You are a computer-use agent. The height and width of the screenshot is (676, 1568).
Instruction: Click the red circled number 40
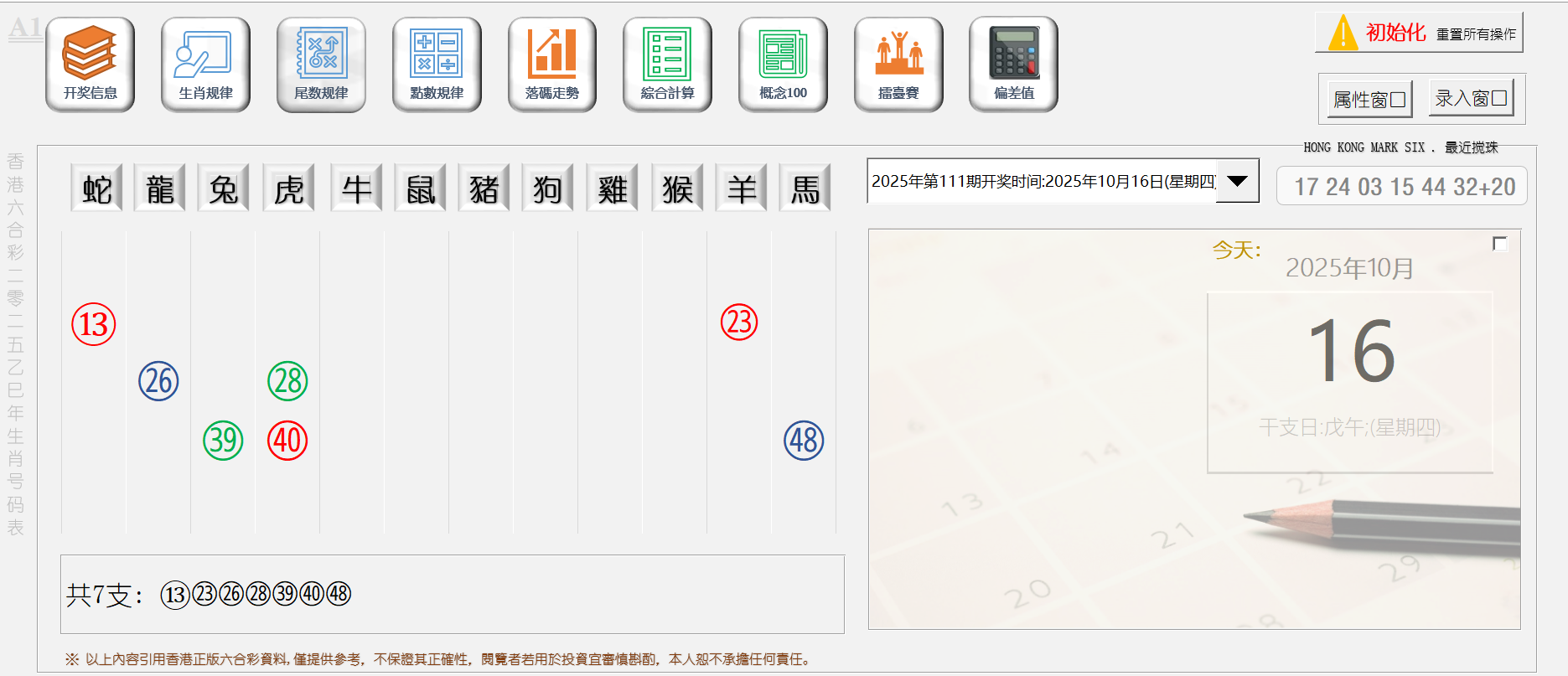point(287,441)
